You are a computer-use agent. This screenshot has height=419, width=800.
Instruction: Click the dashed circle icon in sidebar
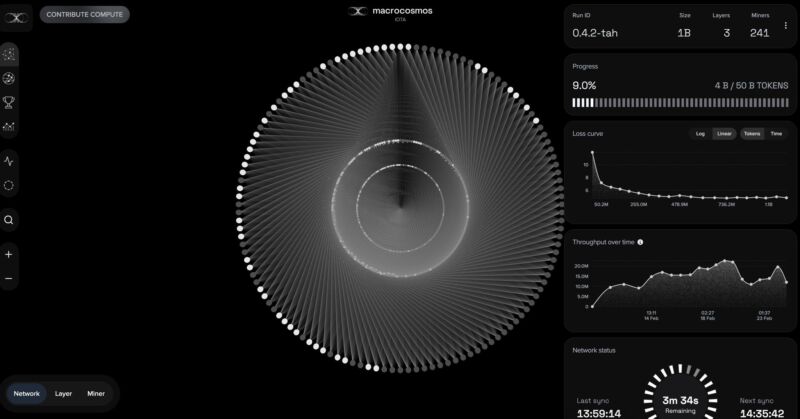pos(9,185)
